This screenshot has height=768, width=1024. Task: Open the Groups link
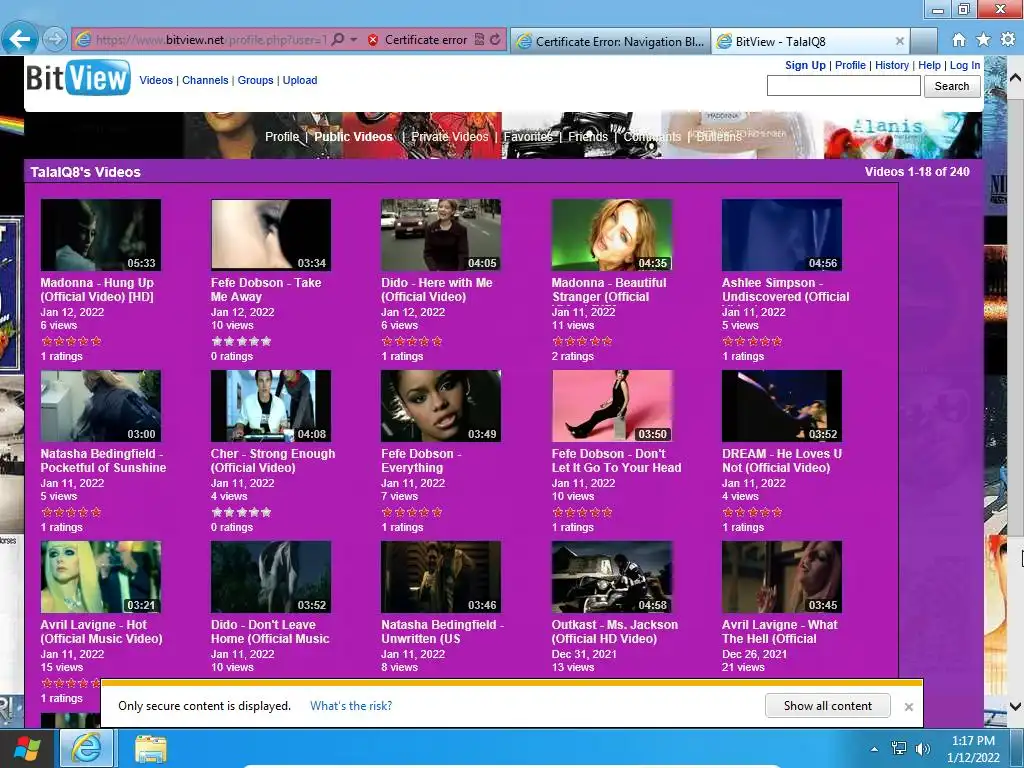(255, 80)
